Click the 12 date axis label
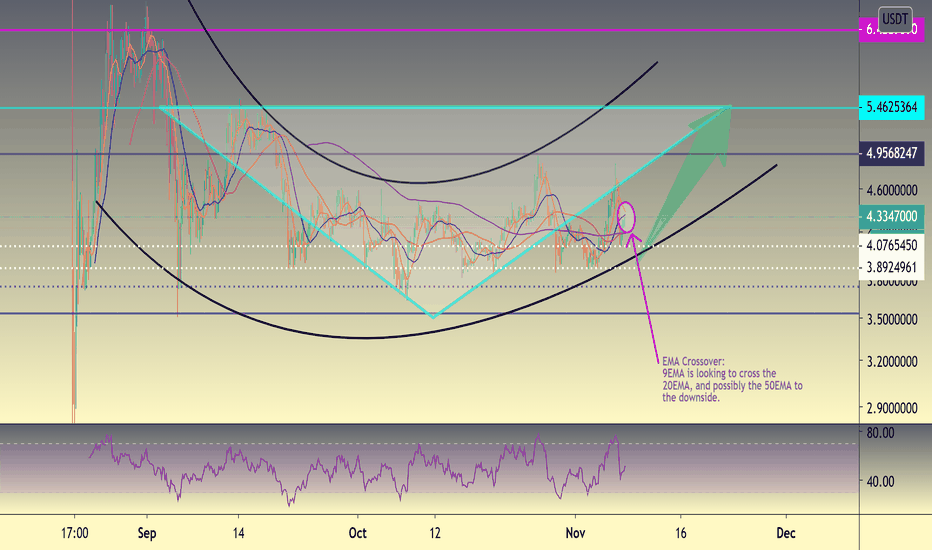Image resolution: width=932 pixels, height=550 pixels. (435, 533)
